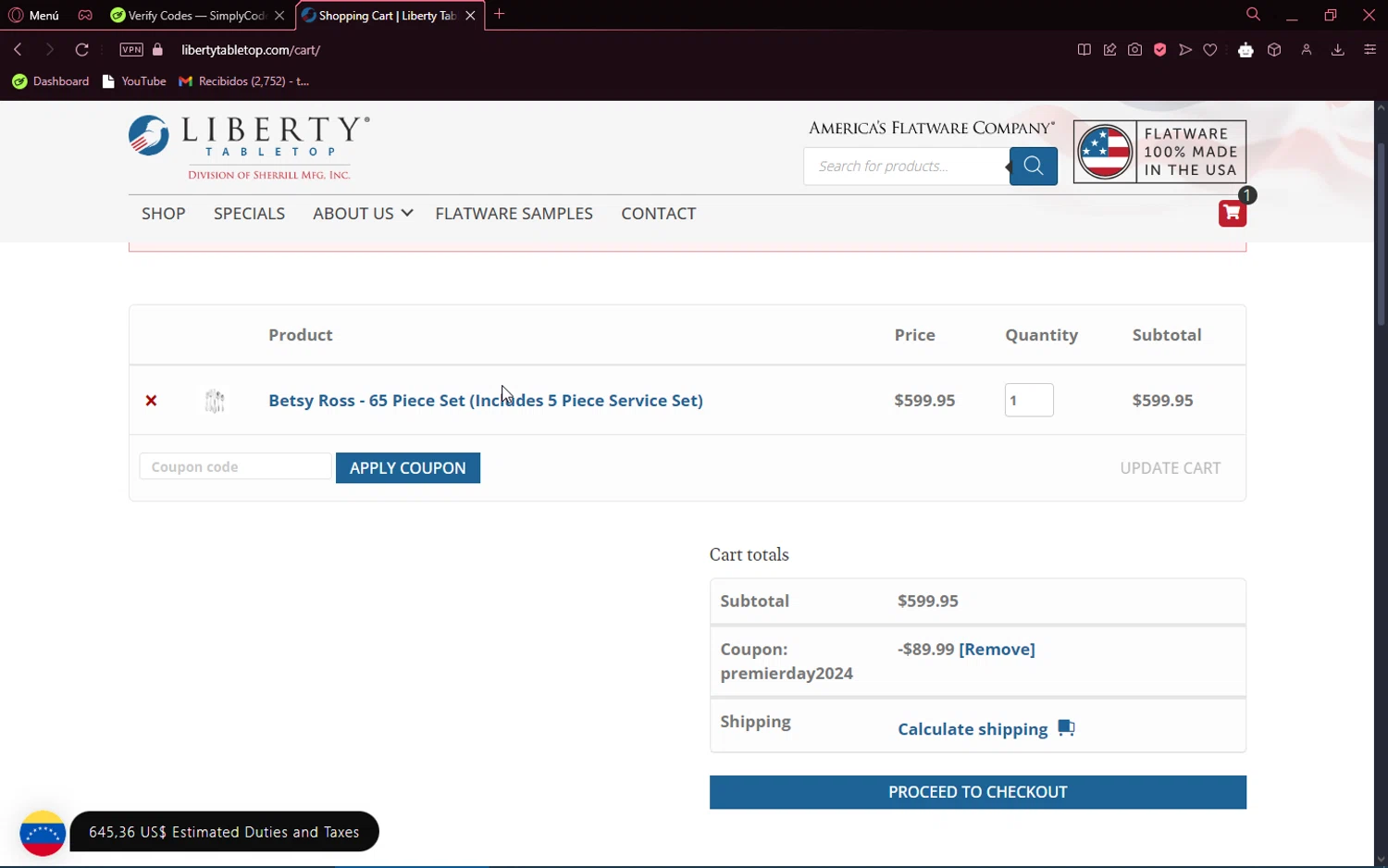Click the site security lock icon
Screen dimensions: 1388x868
(157, 50)
